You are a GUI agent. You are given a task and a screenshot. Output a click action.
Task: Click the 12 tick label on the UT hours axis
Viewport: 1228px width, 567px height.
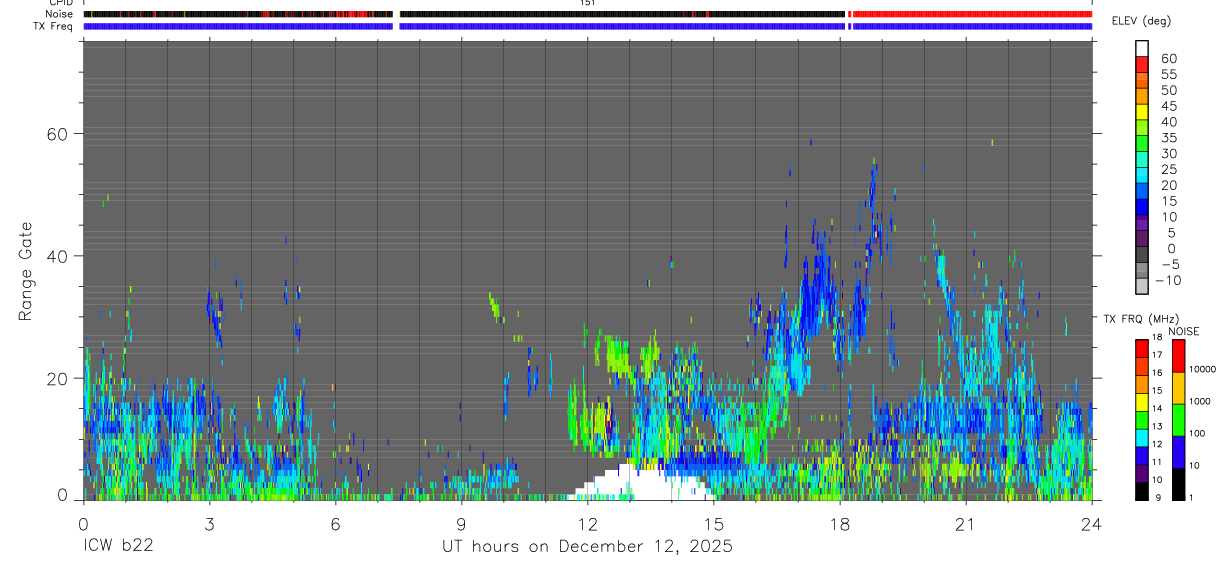pos(588,523)
